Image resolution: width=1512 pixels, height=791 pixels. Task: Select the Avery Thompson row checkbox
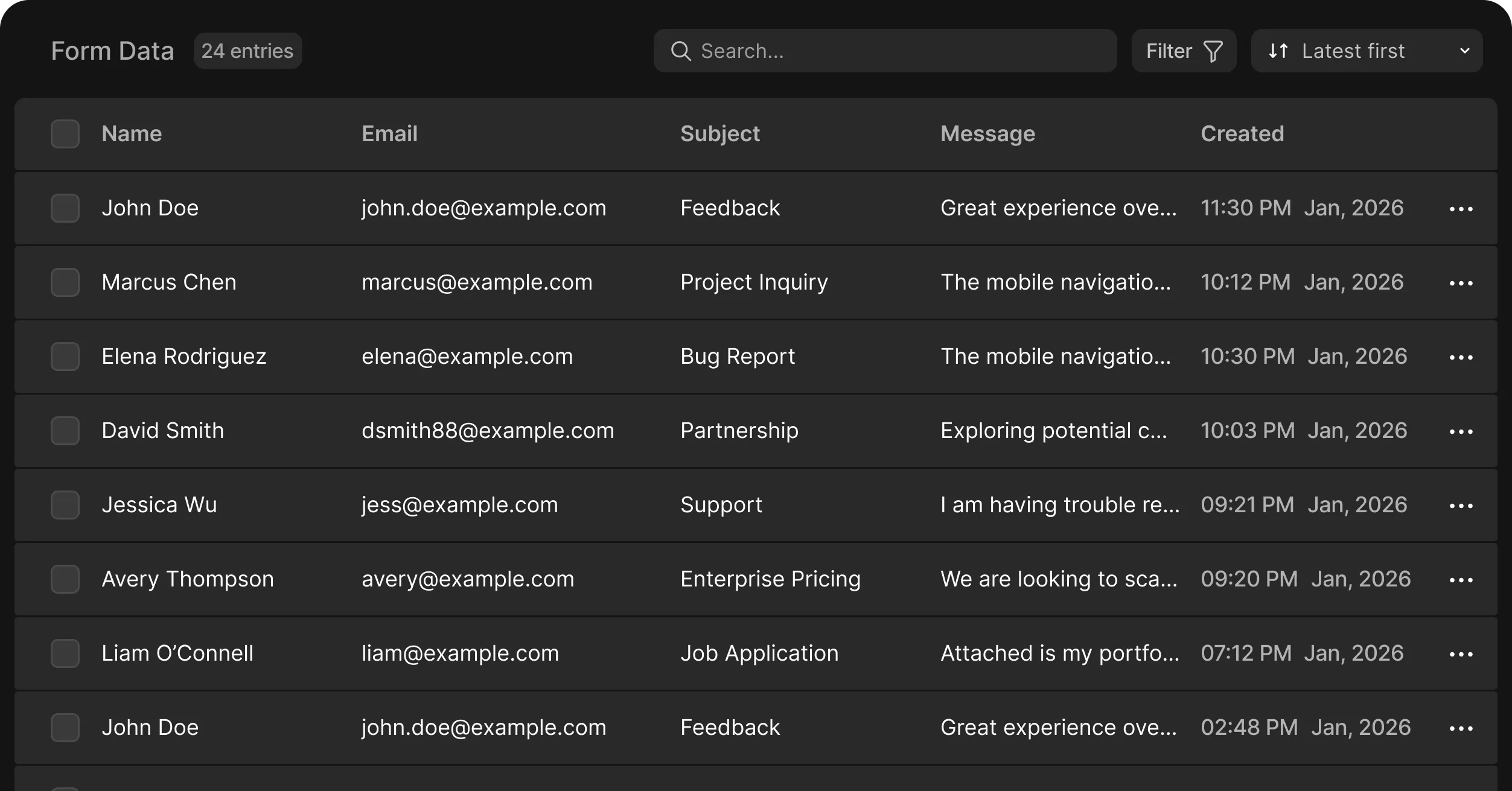[x=65, y=579]
